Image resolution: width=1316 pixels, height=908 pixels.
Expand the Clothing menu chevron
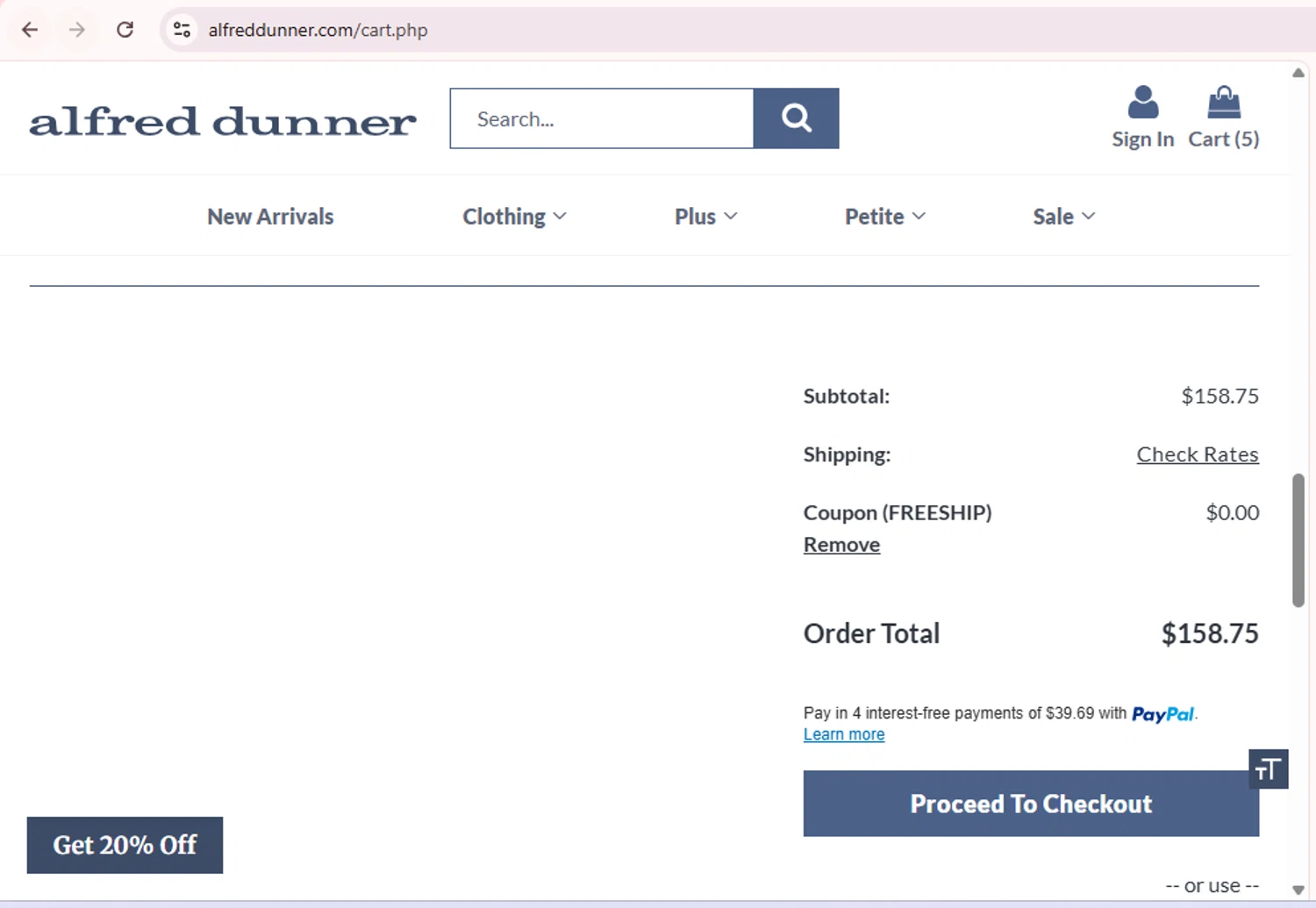560,217
